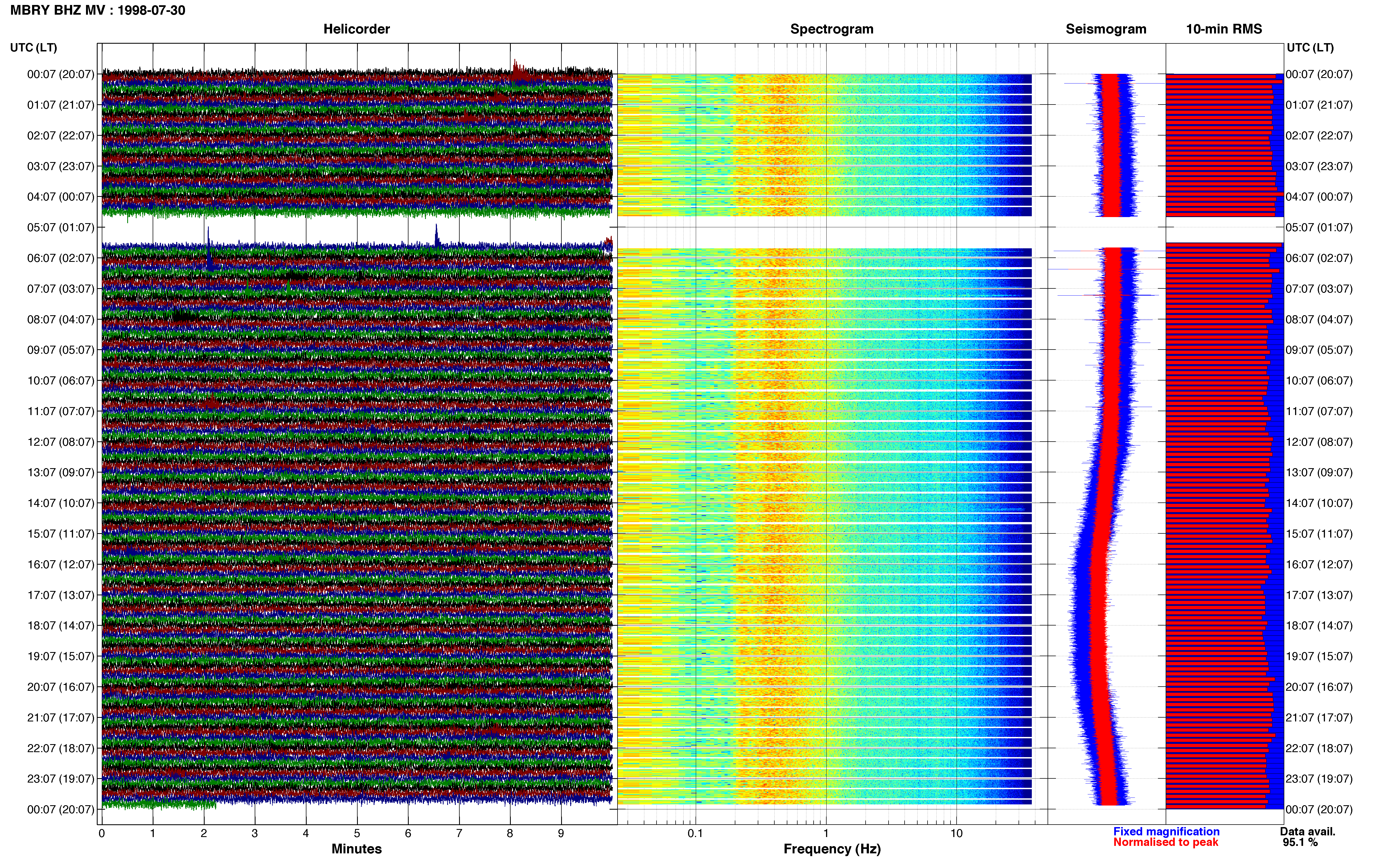The width and height of the screenshot is (1388, 868).
Task: Click the 'Fixed magnification' legend text
Action: [1166, 831]
